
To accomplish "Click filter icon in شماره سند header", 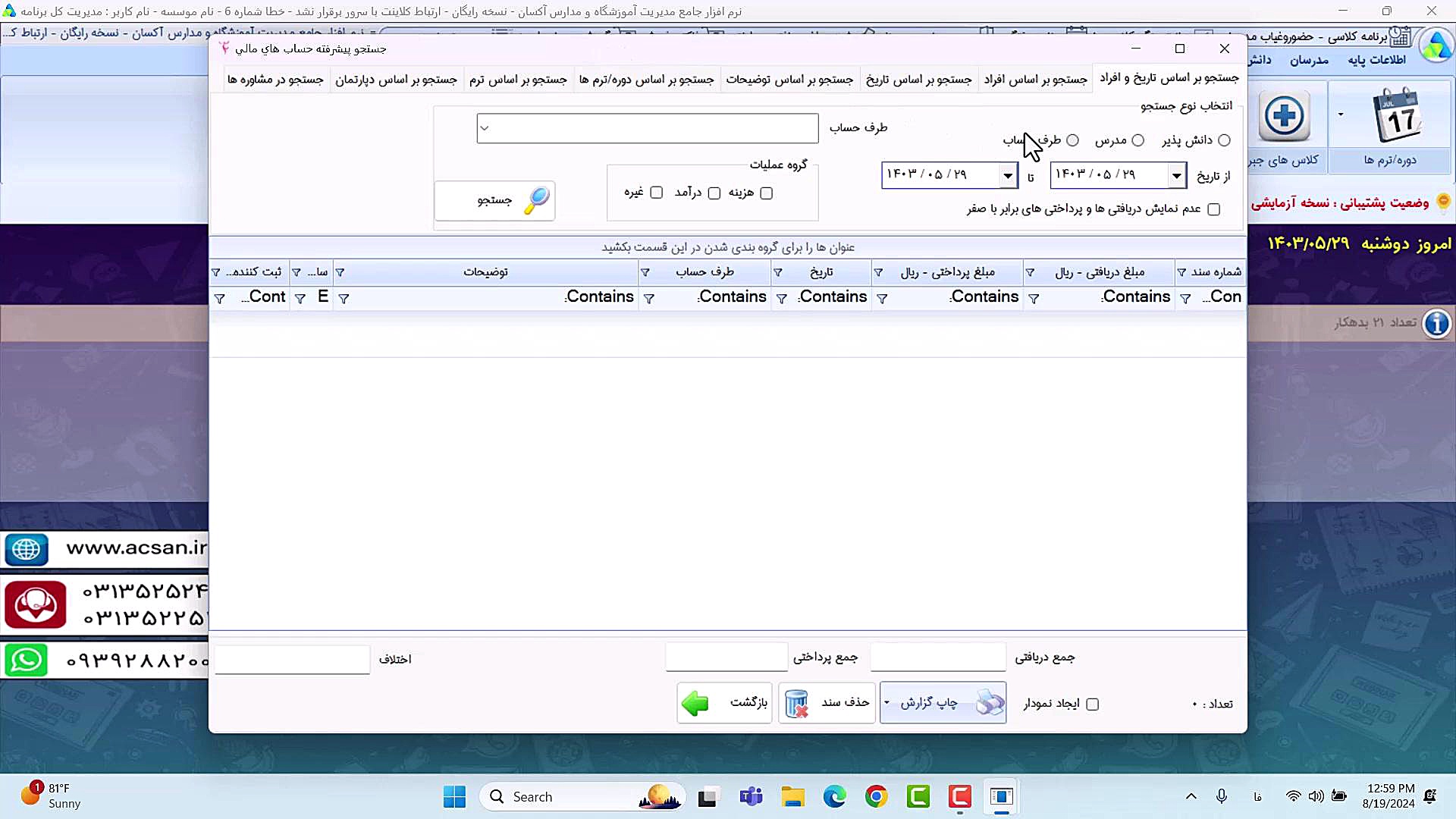I will click(1181, 272).
